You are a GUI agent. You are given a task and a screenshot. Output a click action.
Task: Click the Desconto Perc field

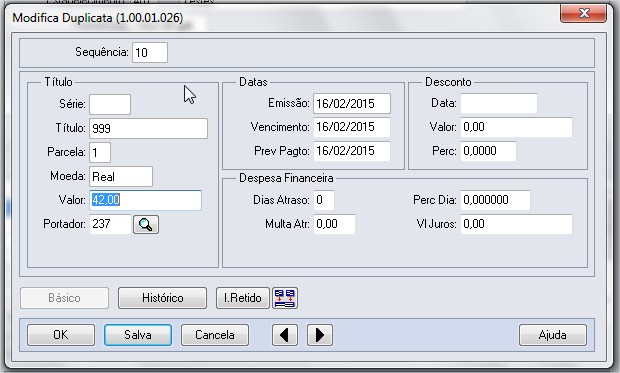pos(488,151)
